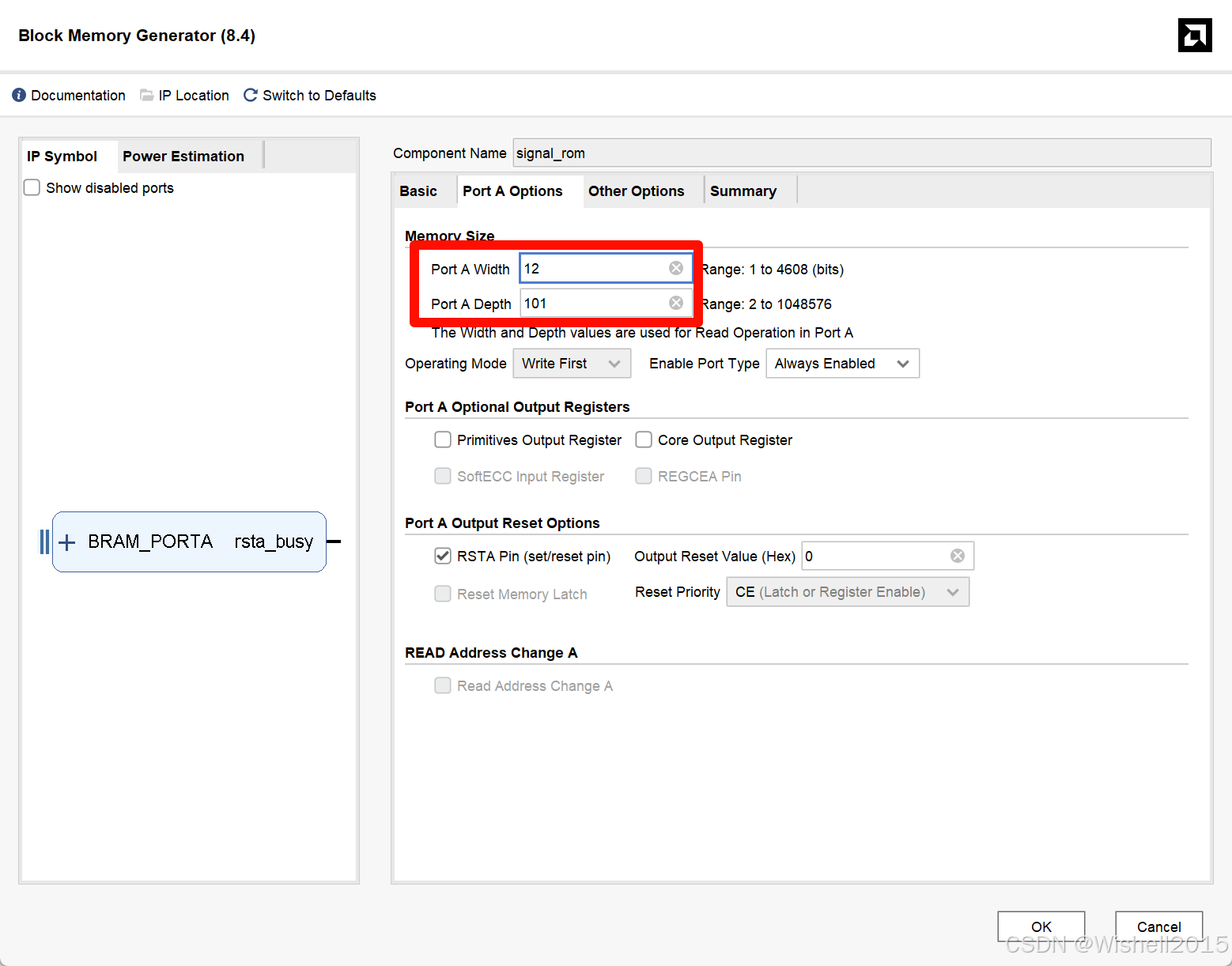Clear the Port A Depth field

[x=676, y=303]
